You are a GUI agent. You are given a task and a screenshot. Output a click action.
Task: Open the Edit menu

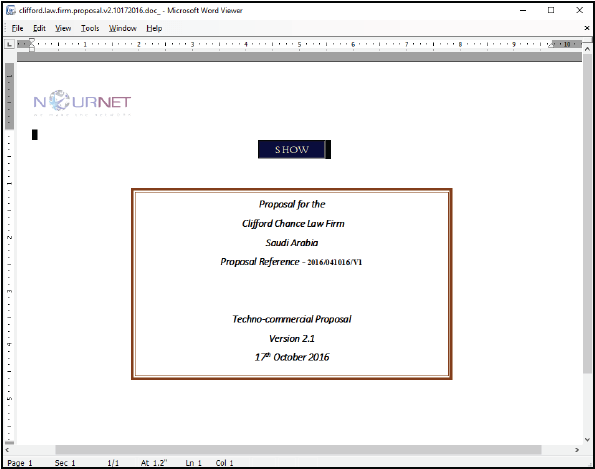(39, 28)
